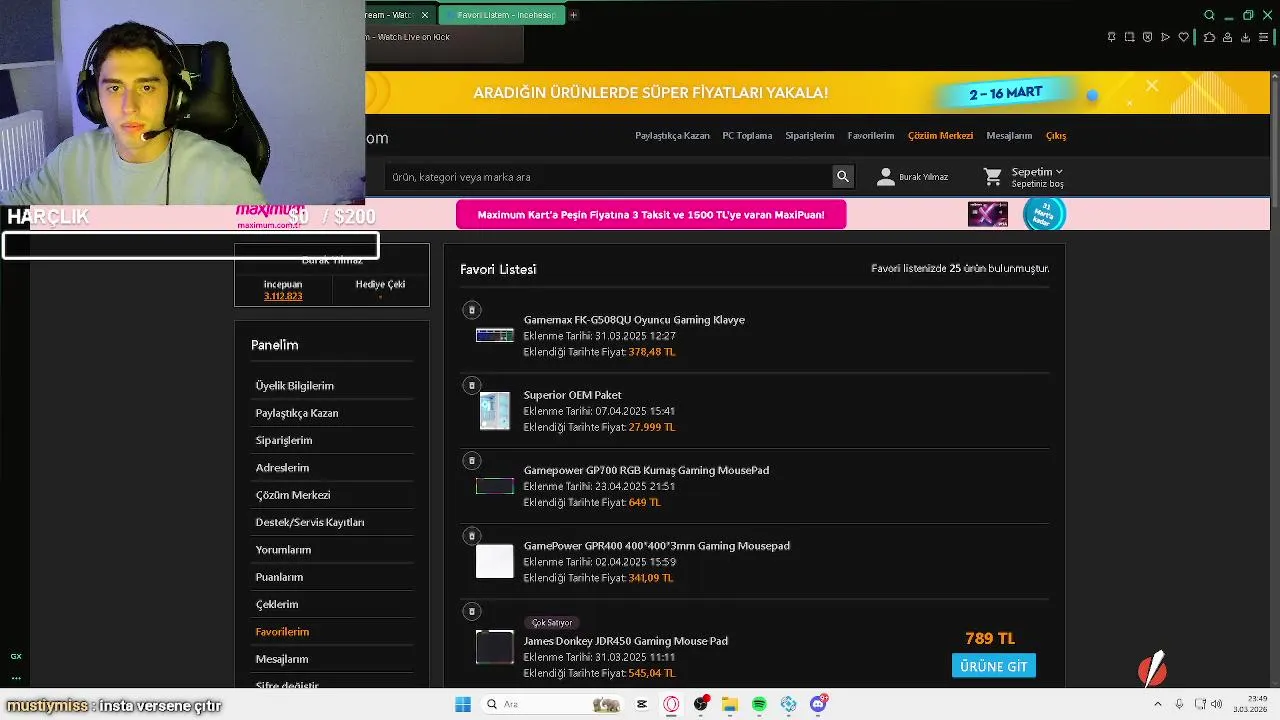Image resolution: width=1280 pixels, height=720 pixels.
Task: Remove Superior OEM Paket with trash icon
Action: [x=472, y=385]
